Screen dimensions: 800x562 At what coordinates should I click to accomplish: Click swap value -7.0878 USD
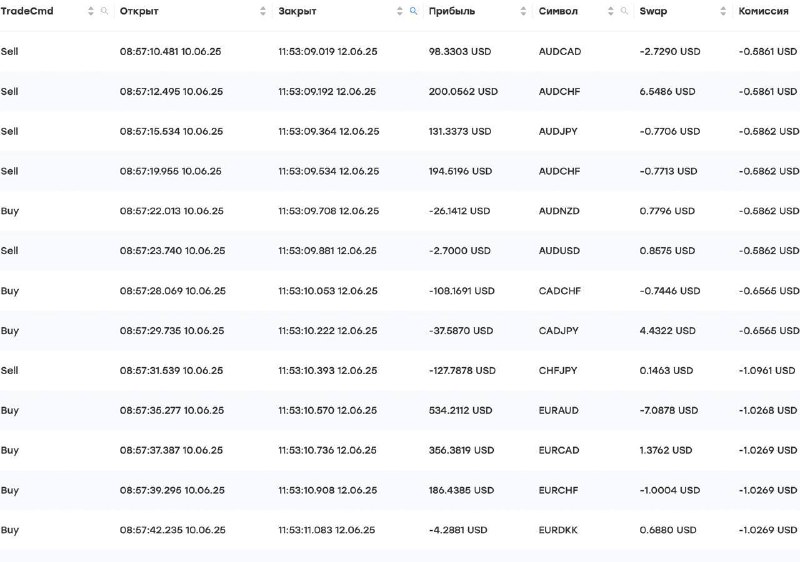(669, 411)
